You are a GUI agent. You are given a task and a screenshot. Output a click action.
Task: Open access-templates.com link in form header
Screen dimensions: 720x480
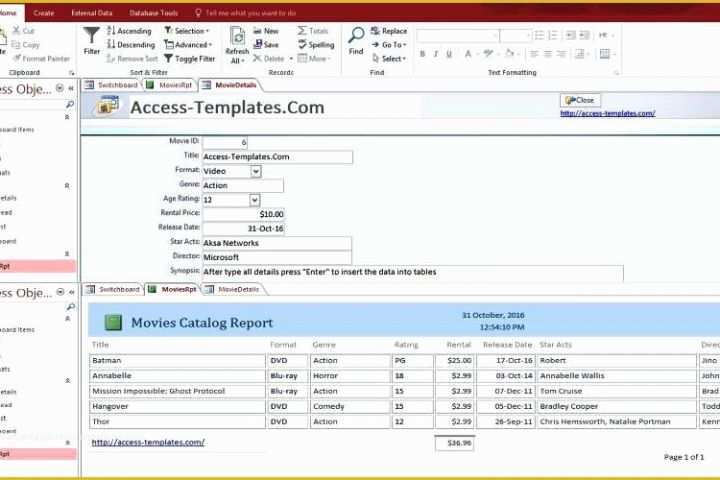tap(608, 113)
